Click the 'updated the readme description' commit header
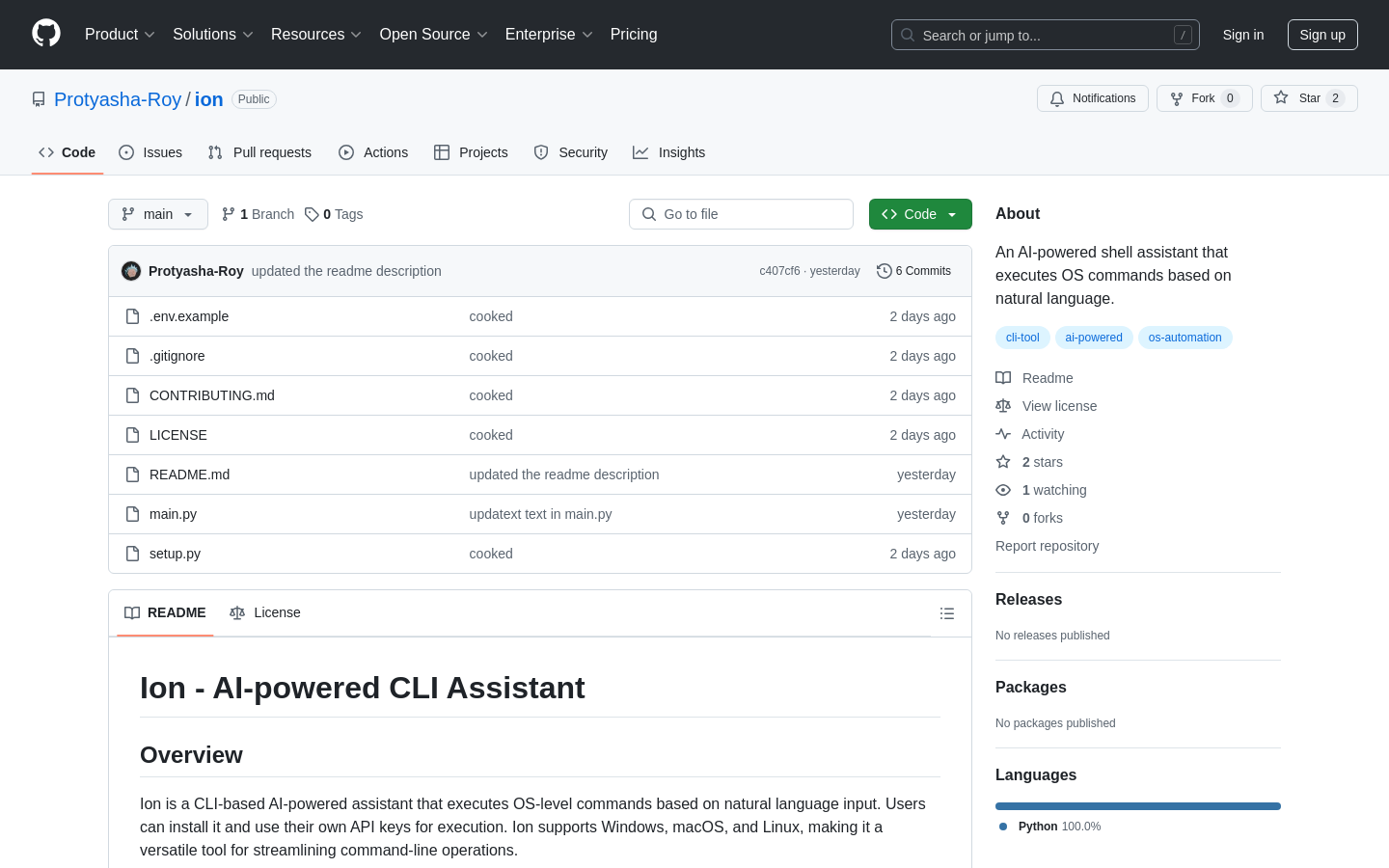 point(346,271)
